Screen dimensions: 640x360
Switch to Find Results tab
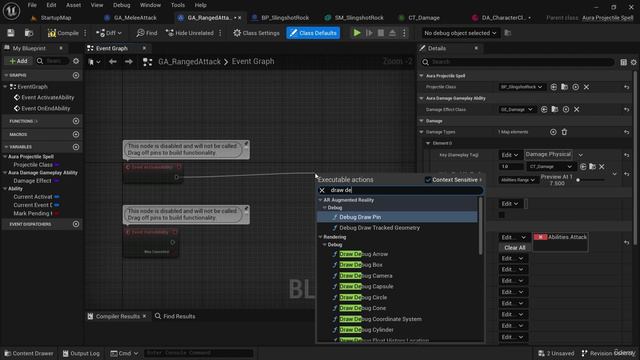[175, 316]
